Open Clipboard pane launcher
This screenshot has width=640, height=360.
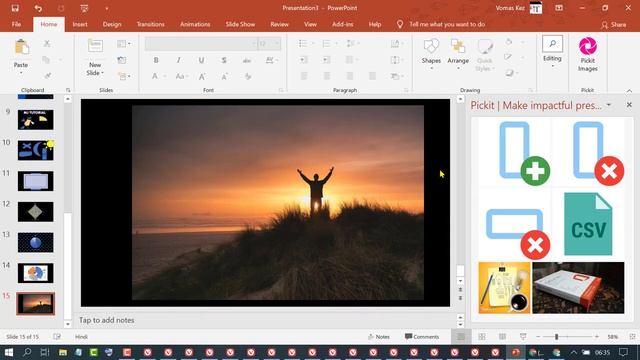point(68,90)
